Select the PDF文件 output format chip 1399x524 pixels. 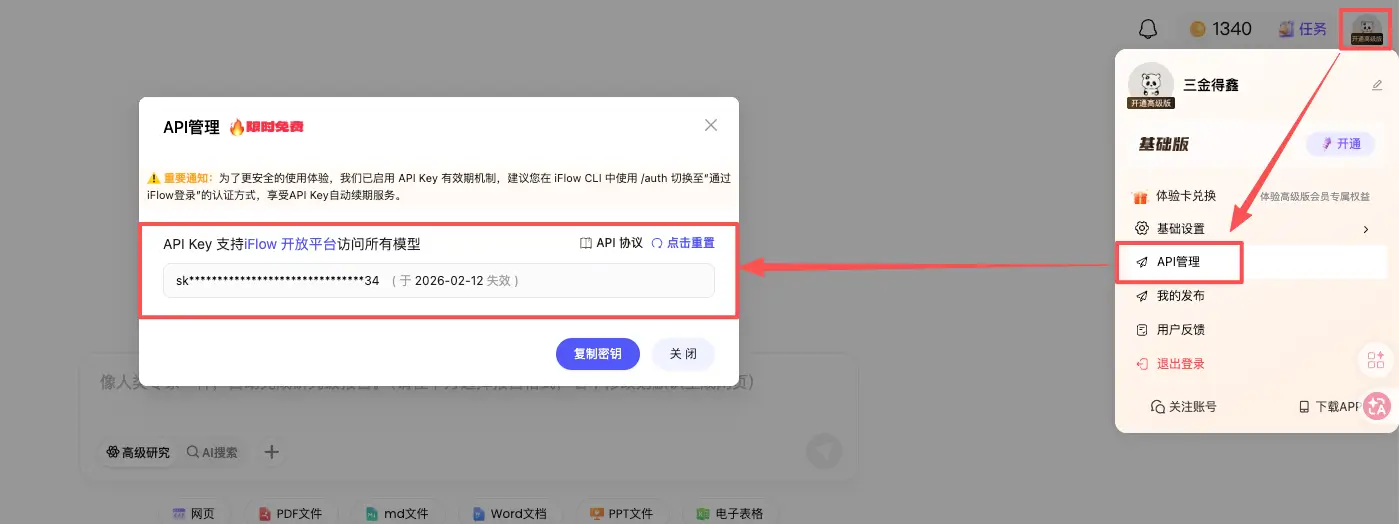291,513
